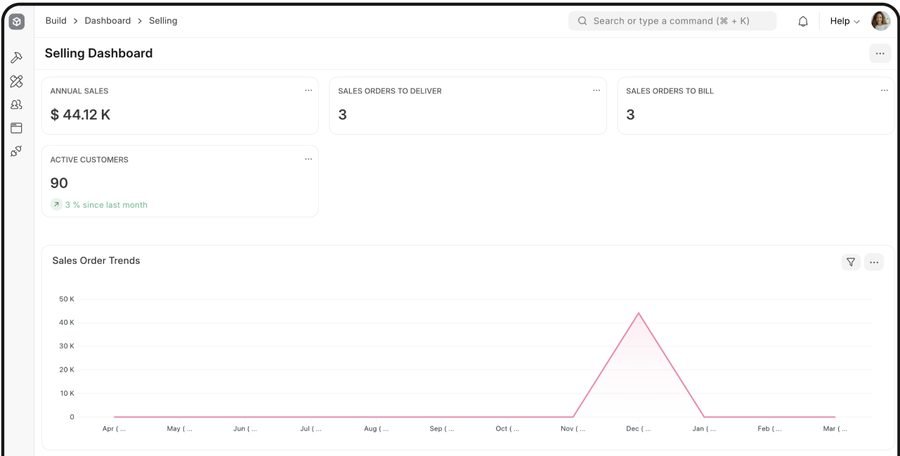Click the Sales Order Trends title
900x456 pixels.
click(96, 261)
